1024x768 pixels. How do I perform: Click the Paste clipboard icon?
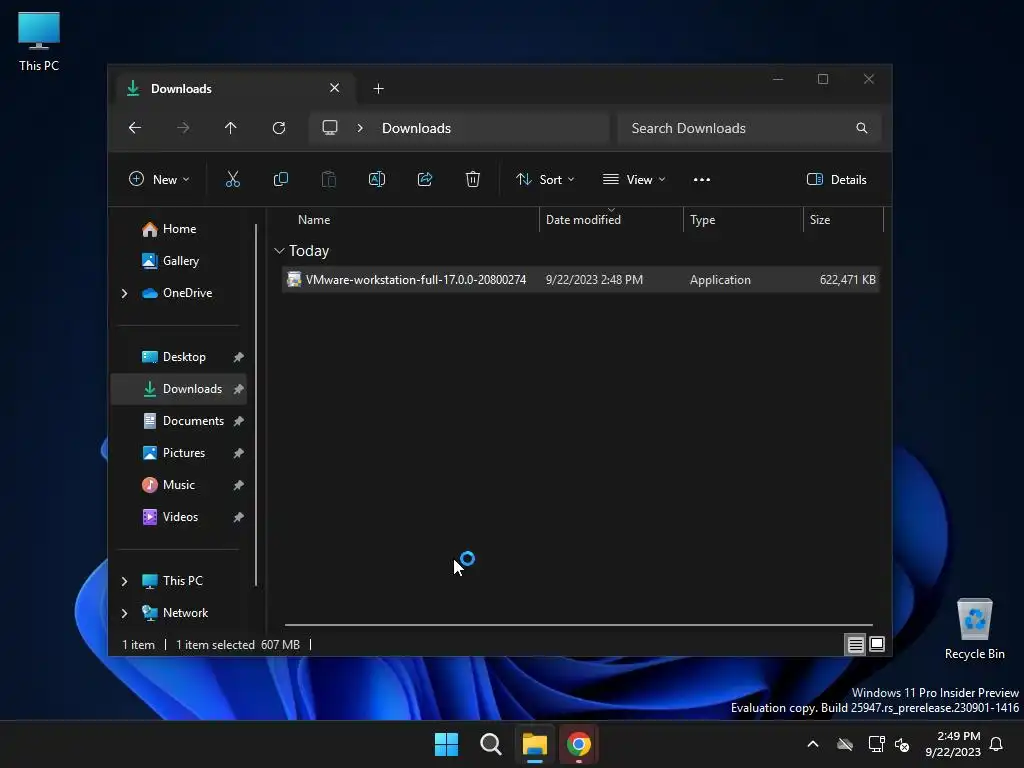[x=328, y=180]
